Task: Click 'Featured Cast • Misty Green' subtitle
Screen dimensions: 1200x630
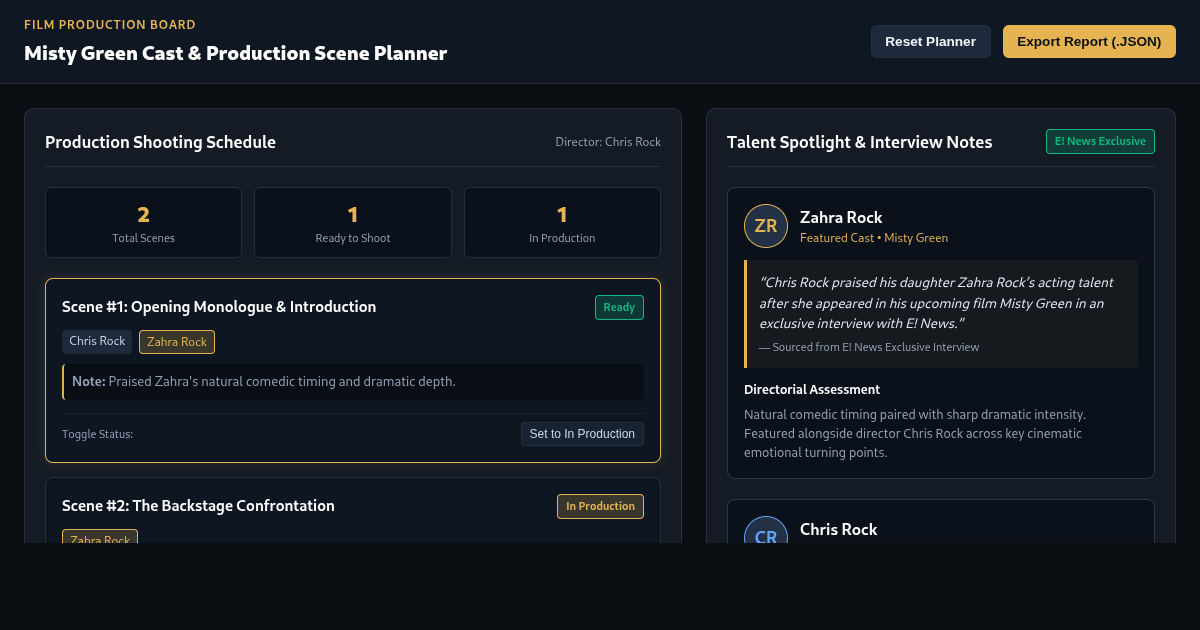Action: [874, 238]
